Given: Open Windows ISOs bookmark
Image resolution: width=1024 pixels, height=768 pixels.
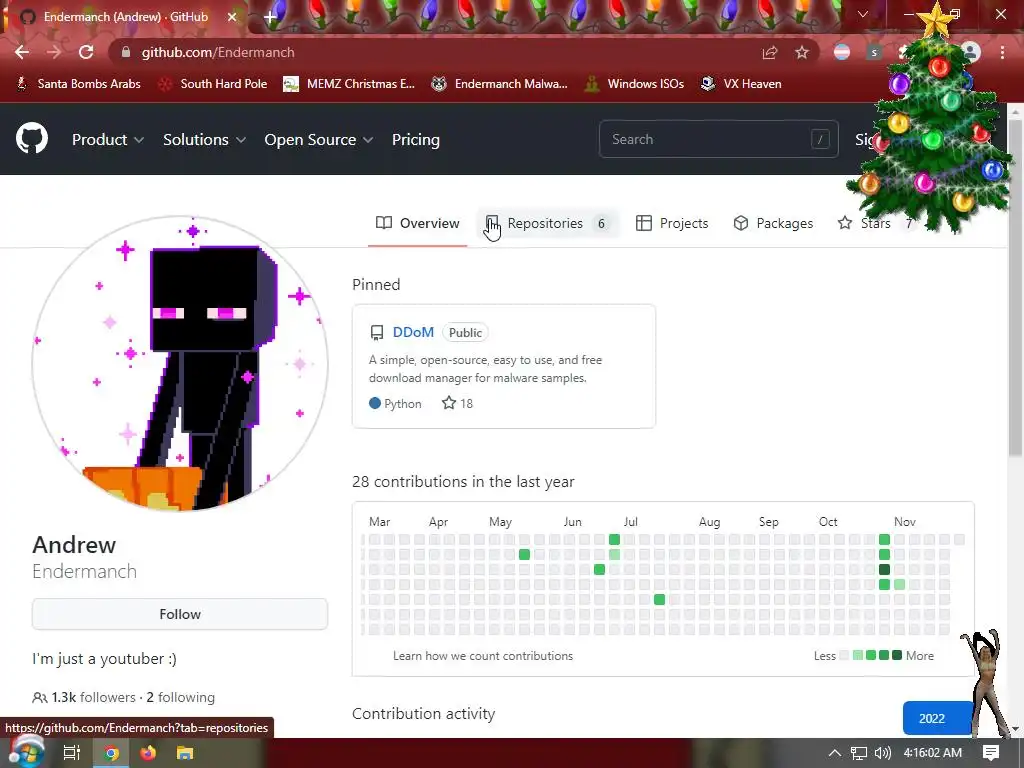Looking at the screenshot, I should (x=635, y=84).
